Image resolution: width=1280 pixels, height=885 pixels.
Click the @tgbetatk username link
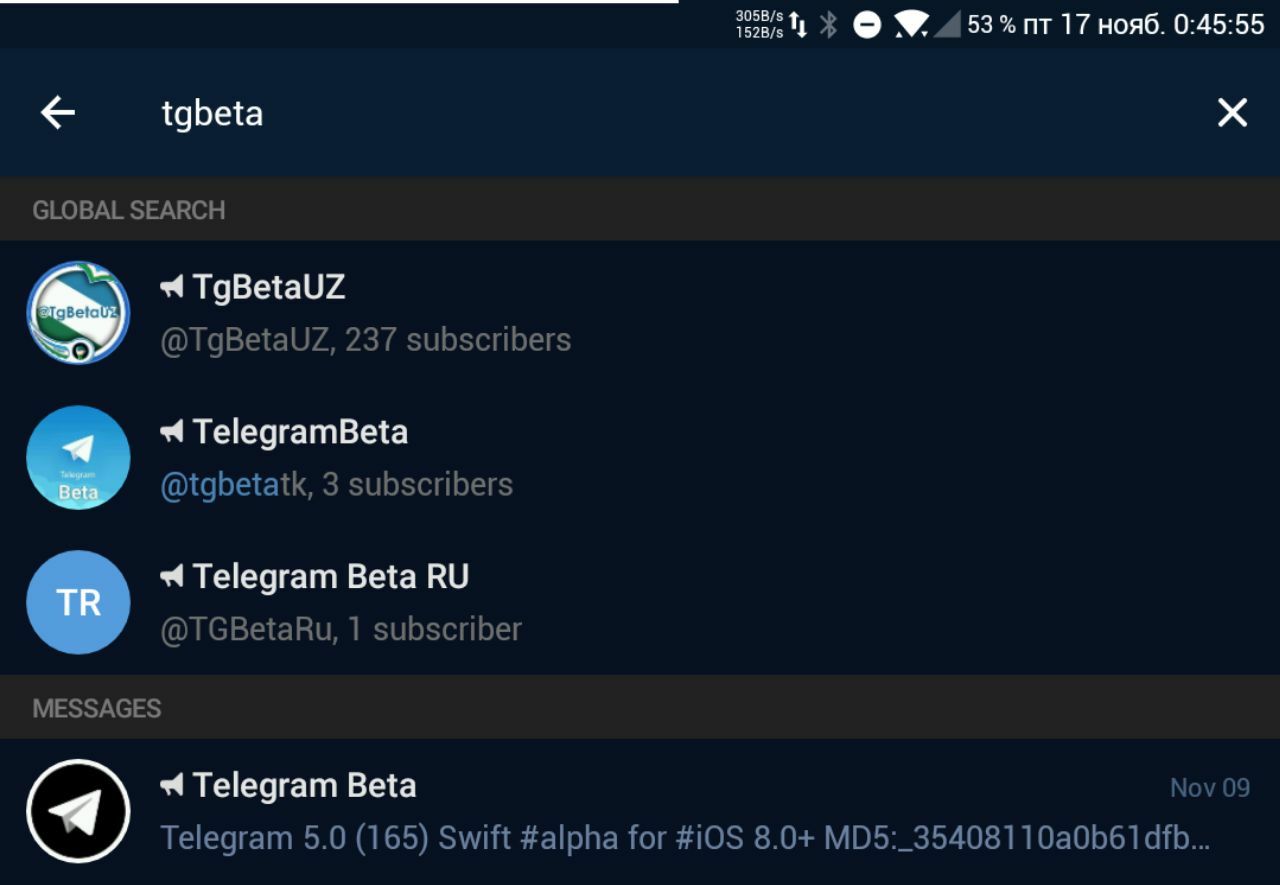(x=234, y=485)
